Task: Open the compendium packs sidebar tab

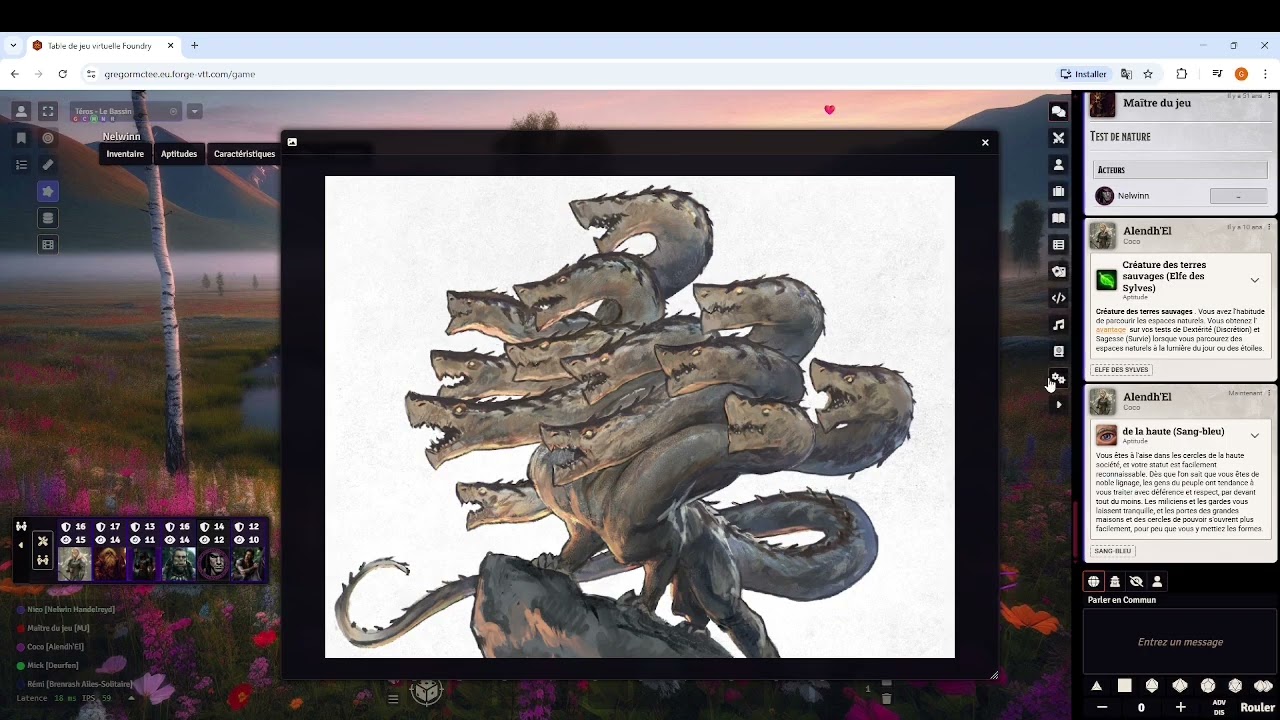Action: point(1058,352)
